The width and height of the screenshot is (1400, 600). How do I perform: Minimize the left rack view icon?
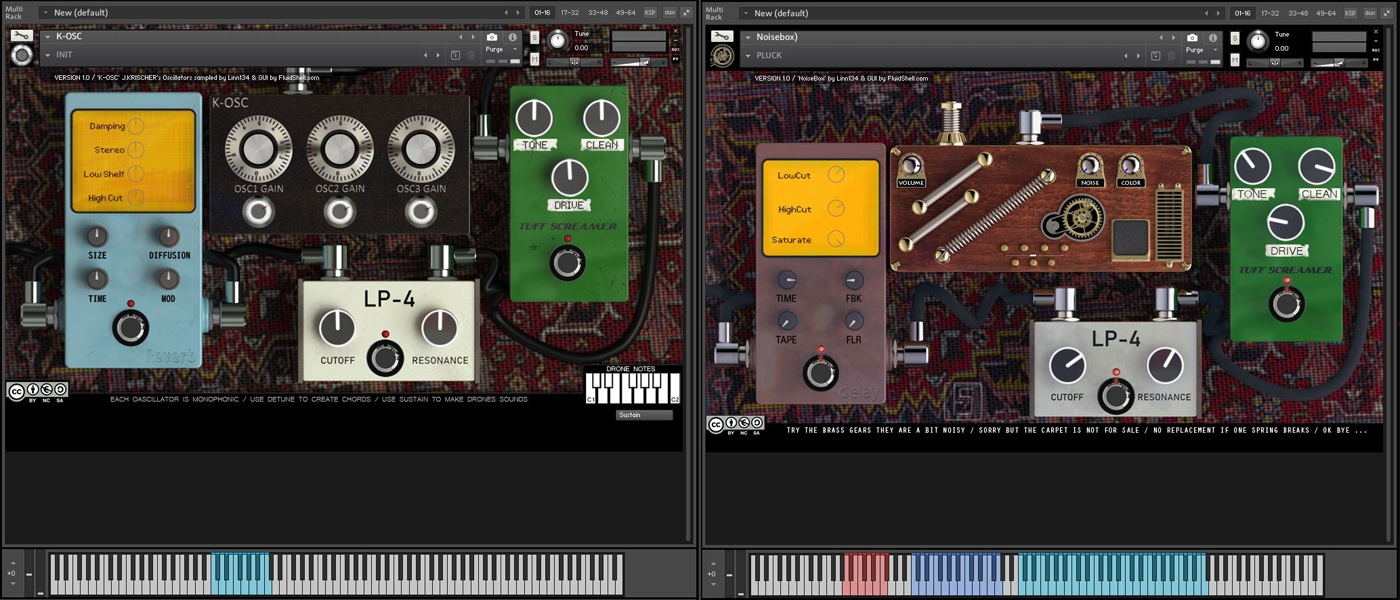[x=686, y=13]
